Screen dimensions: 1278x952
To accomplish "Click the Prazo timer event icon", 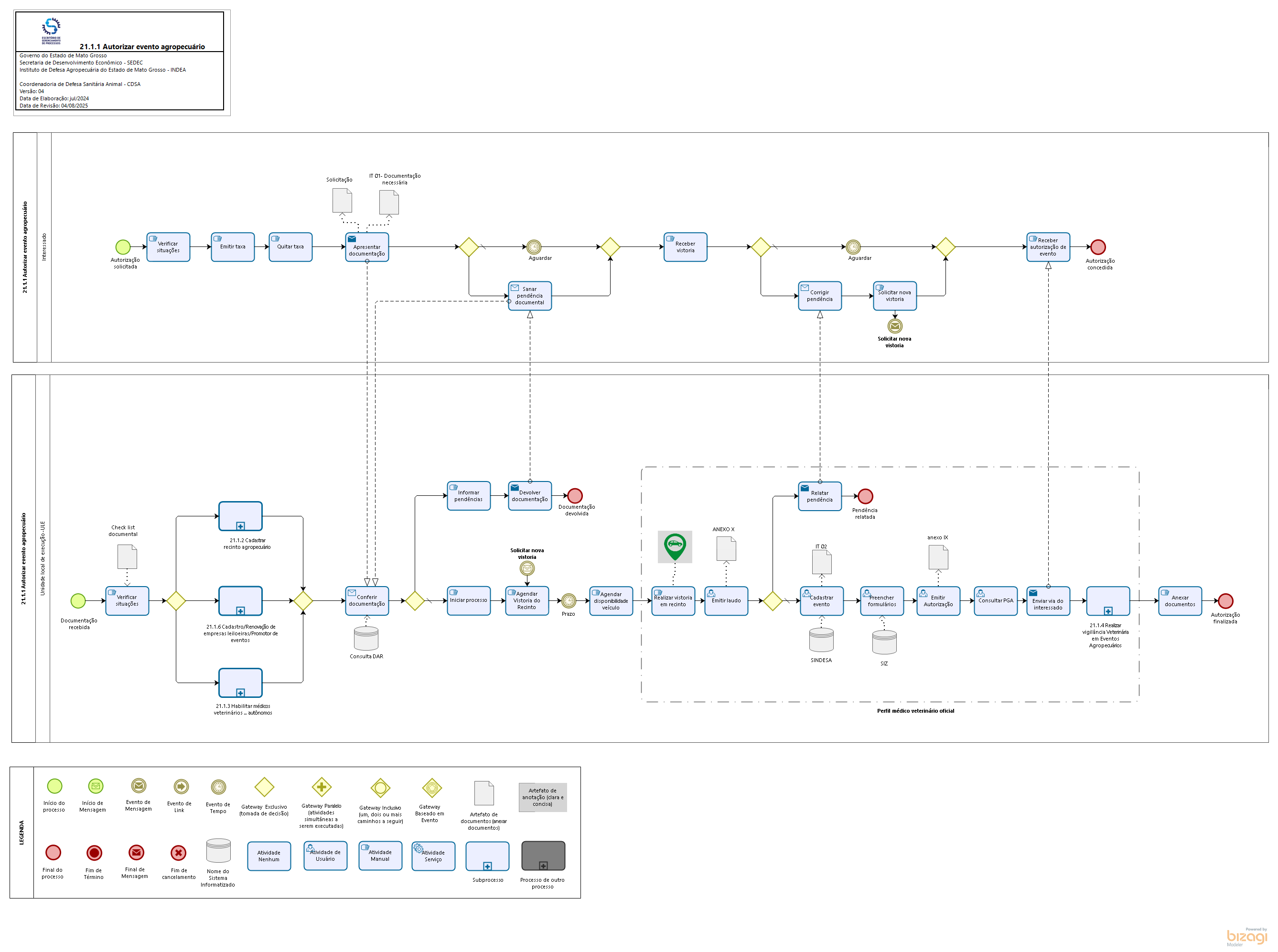I will coord(569,601).
